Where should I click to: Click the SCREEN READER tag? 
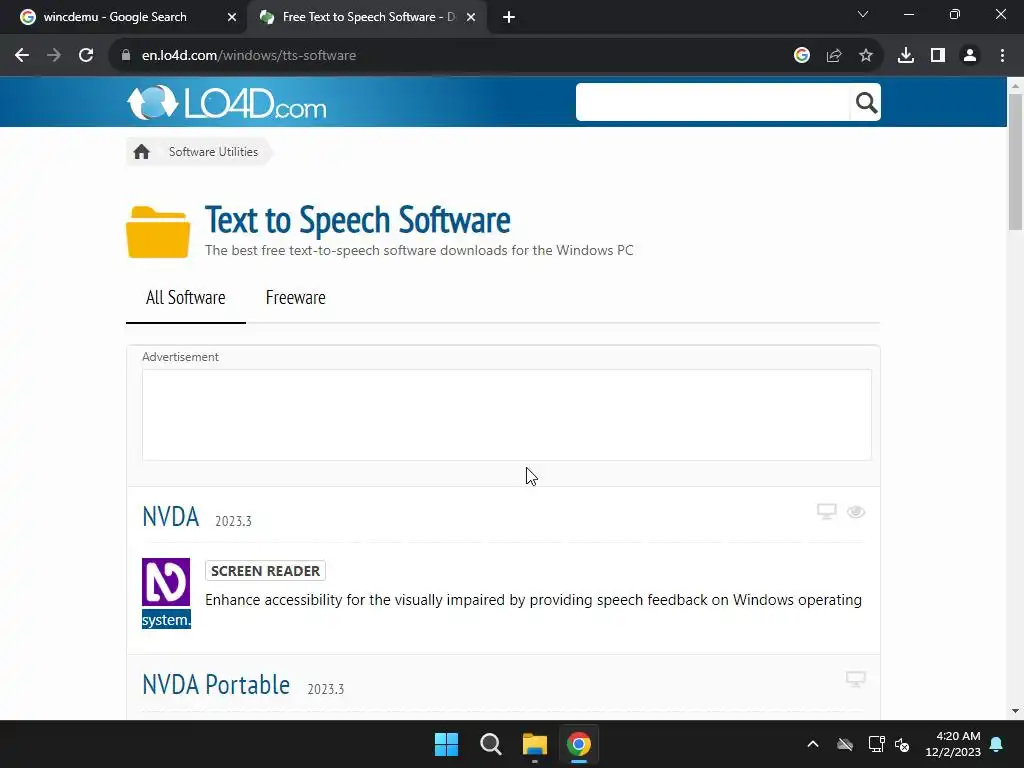[265, 571]
